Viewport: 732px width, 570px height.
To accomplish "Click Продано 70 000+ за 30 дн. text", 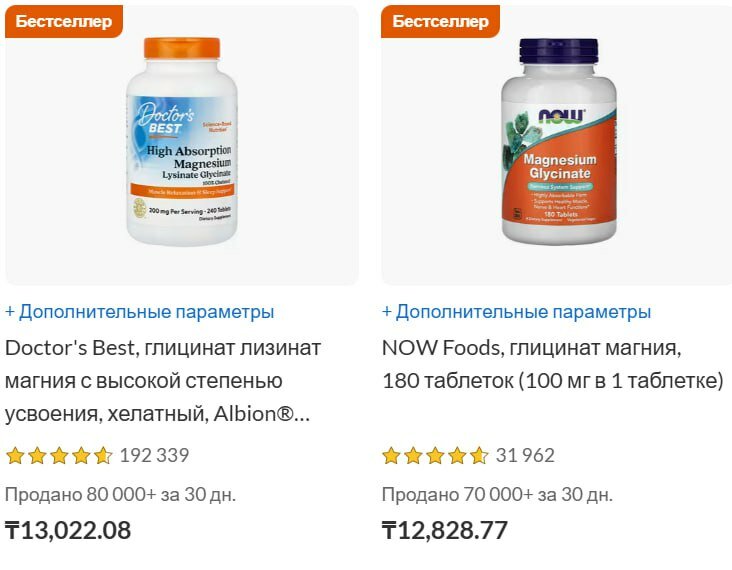I will pyautogui.click(x=497, y=494).
